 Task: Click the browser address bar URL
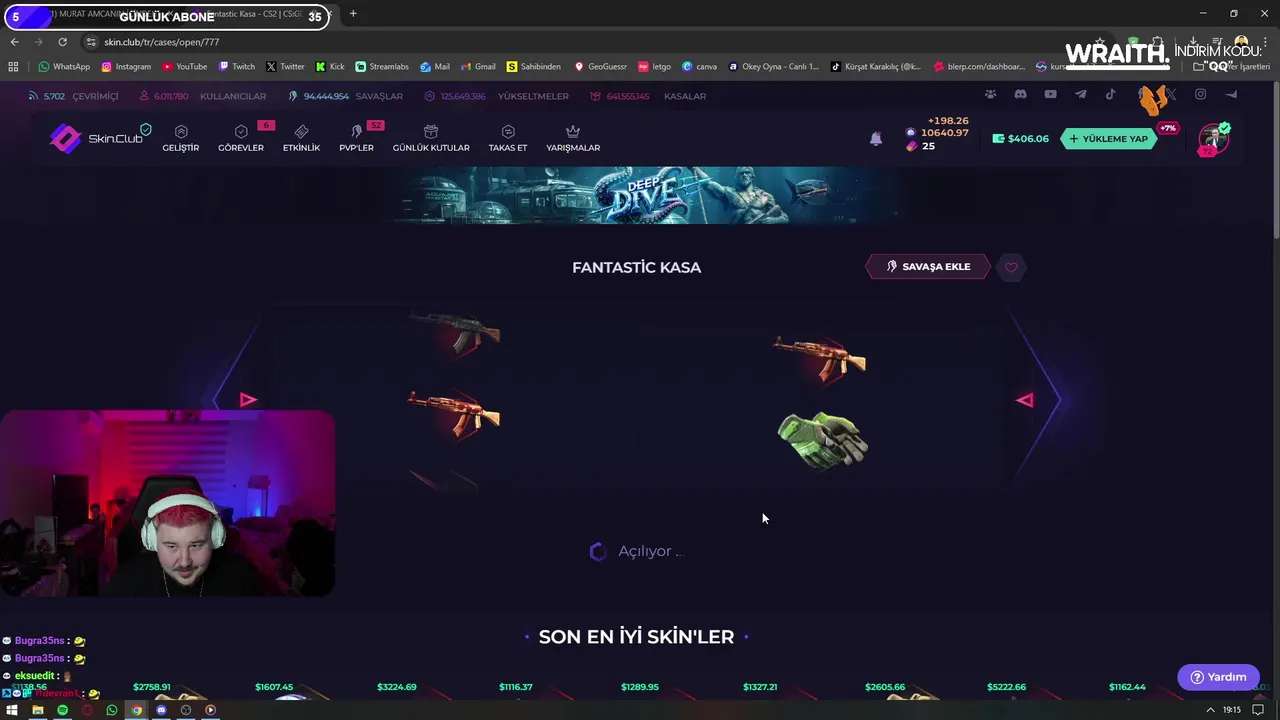pyautogui.click(x=161, y=42)
